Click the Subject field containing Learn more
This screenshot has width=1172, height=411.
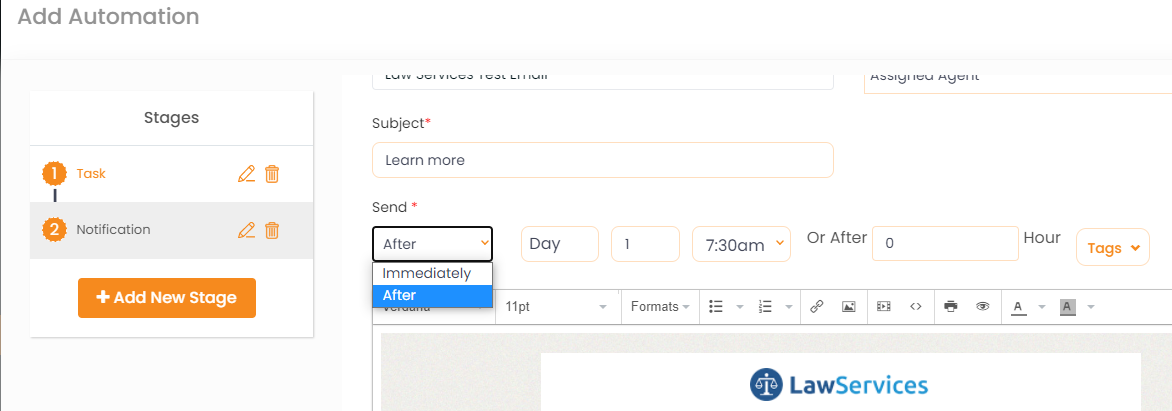point(602,160)
